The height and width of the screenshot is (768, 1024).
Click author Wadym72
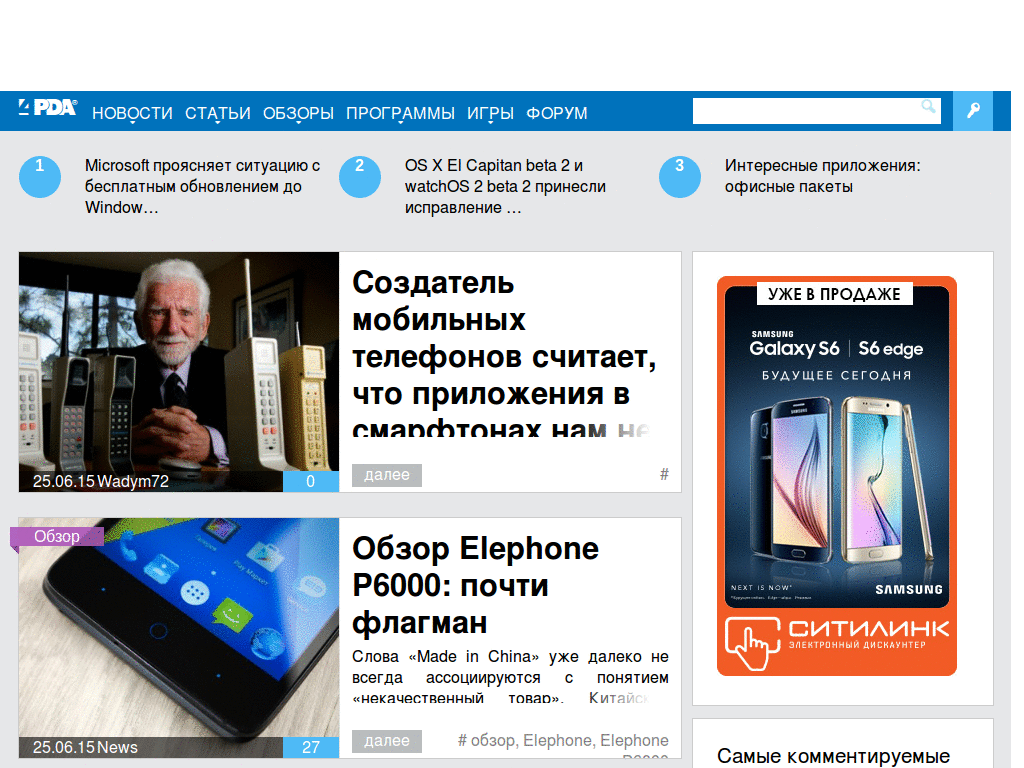pos(133,481)
